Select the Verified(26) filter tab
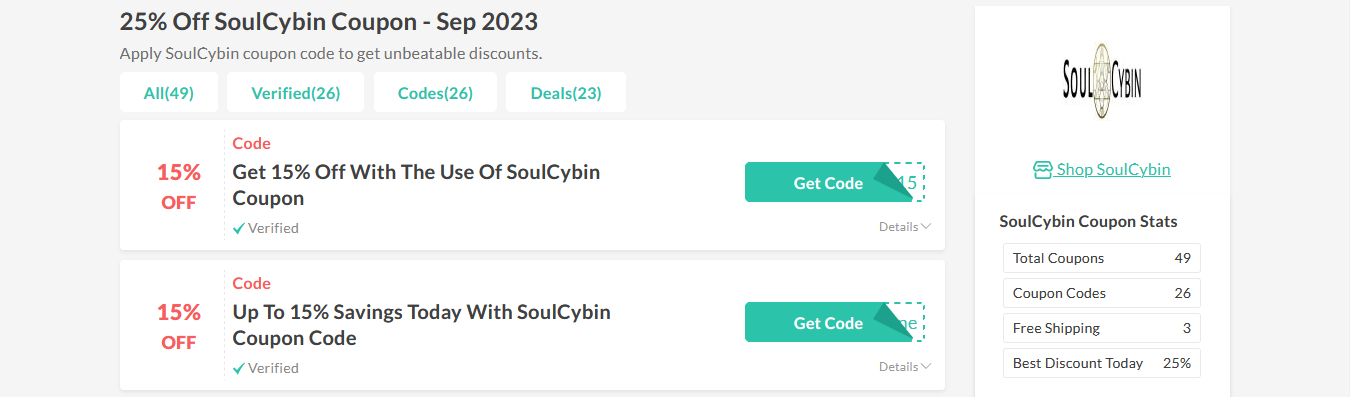The height and width of the screenshot is (397, 1350). [x=296, y=93]
